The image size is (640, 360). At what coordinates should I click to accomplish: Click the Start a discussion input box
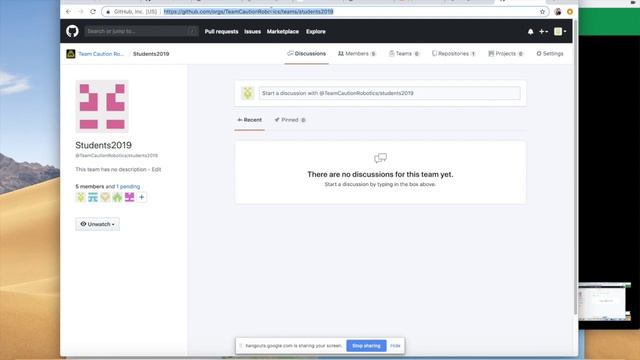(x=389, y=93)
